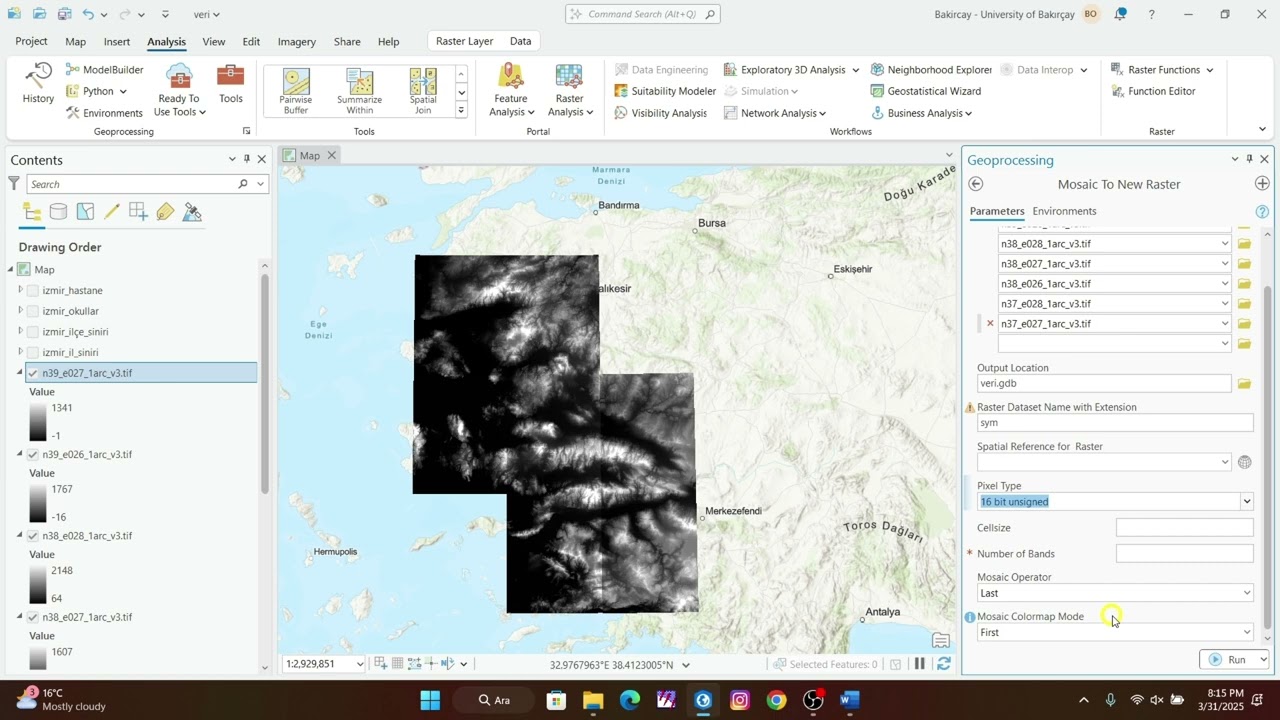
Task: Open the Imagery ribbon tab
Action: pos(297,42)
